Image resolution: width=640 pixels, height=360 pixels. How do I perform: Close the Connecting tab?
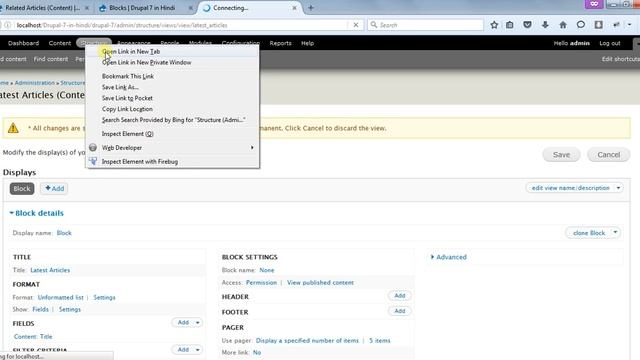click(x=294, y=8)
